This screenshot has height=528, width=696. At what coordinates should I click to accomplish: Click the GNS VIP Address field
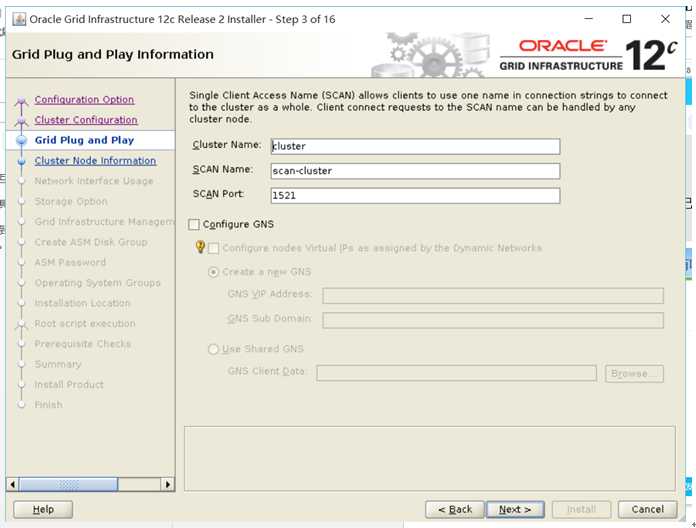pos(493,296)
